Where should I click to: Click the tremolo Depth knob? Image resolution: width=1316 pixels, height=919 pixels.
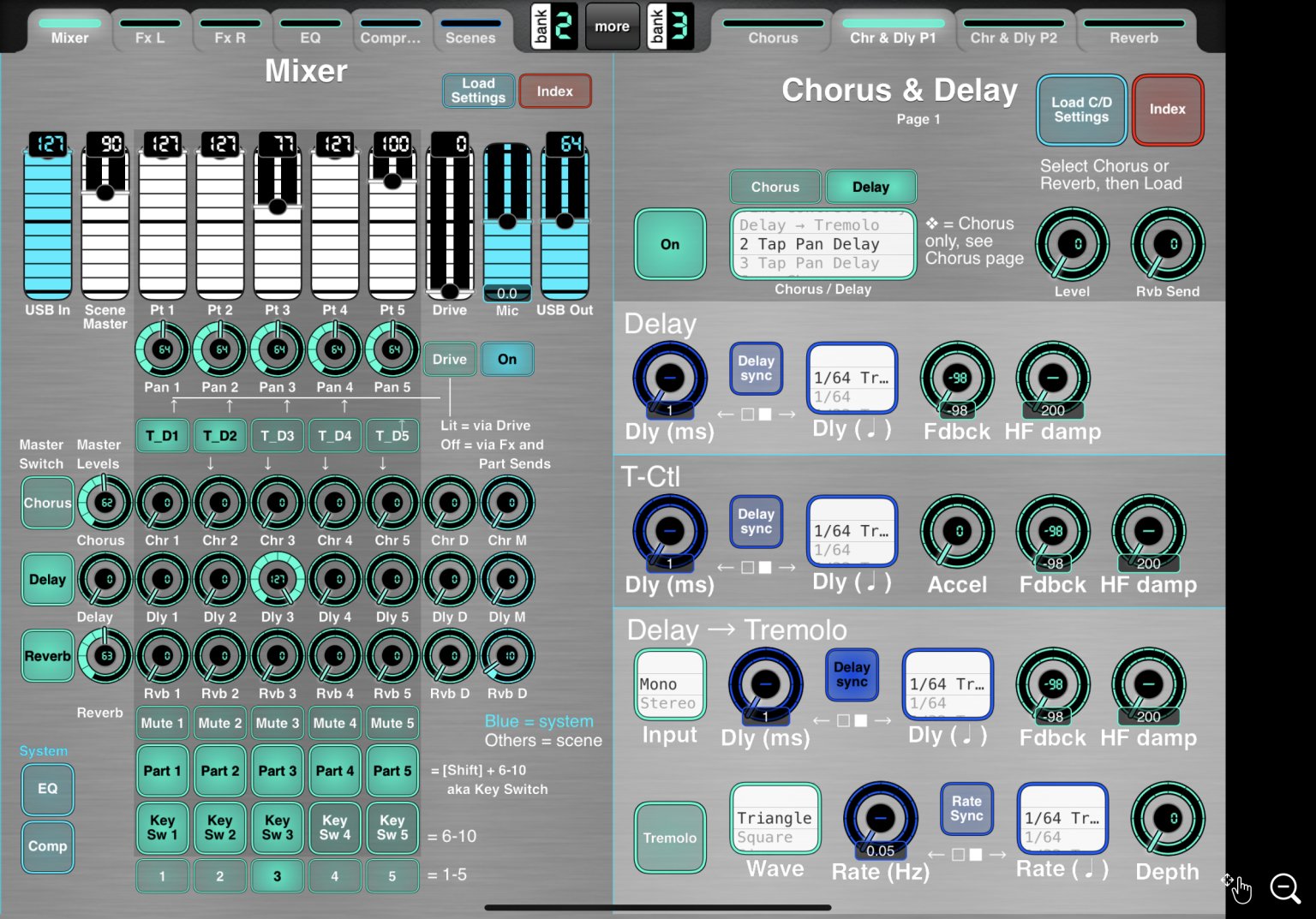pos(1168,819)
